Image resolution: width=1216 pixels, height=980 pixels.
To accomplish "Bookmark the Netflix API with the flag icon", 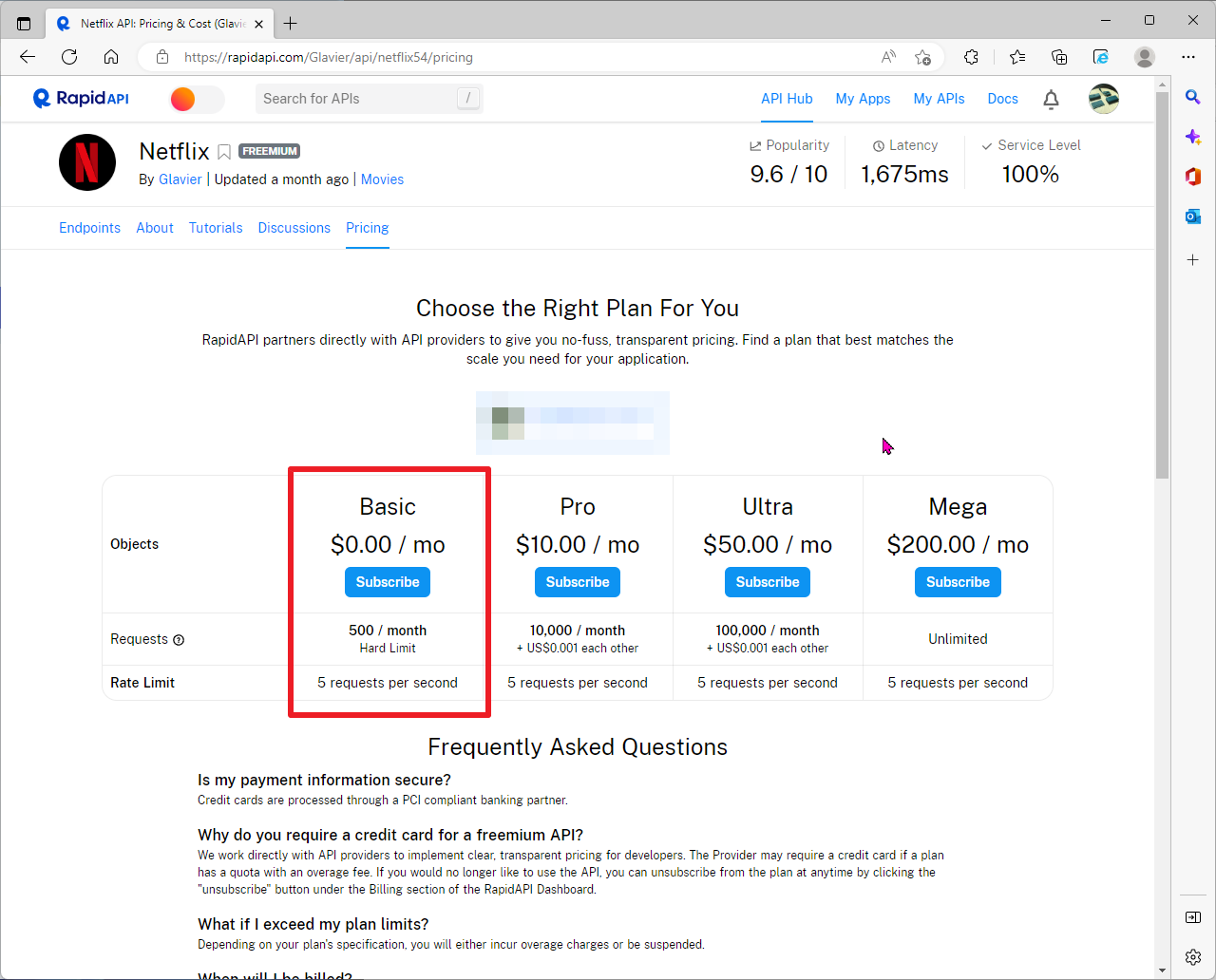I will (x=224, y=152).
